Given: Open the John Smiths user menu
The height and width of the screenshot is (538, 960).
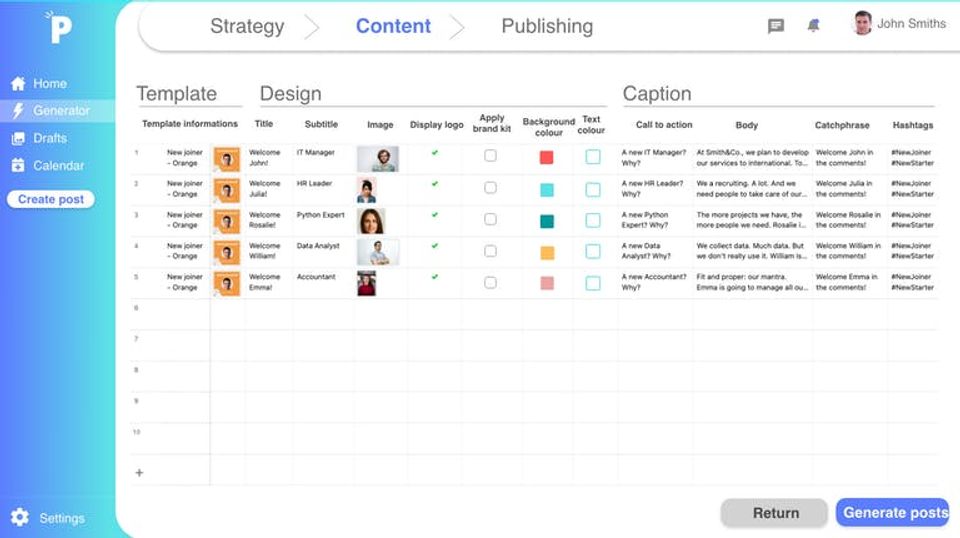Looking at the screenshot, I should tap(899, 24).
